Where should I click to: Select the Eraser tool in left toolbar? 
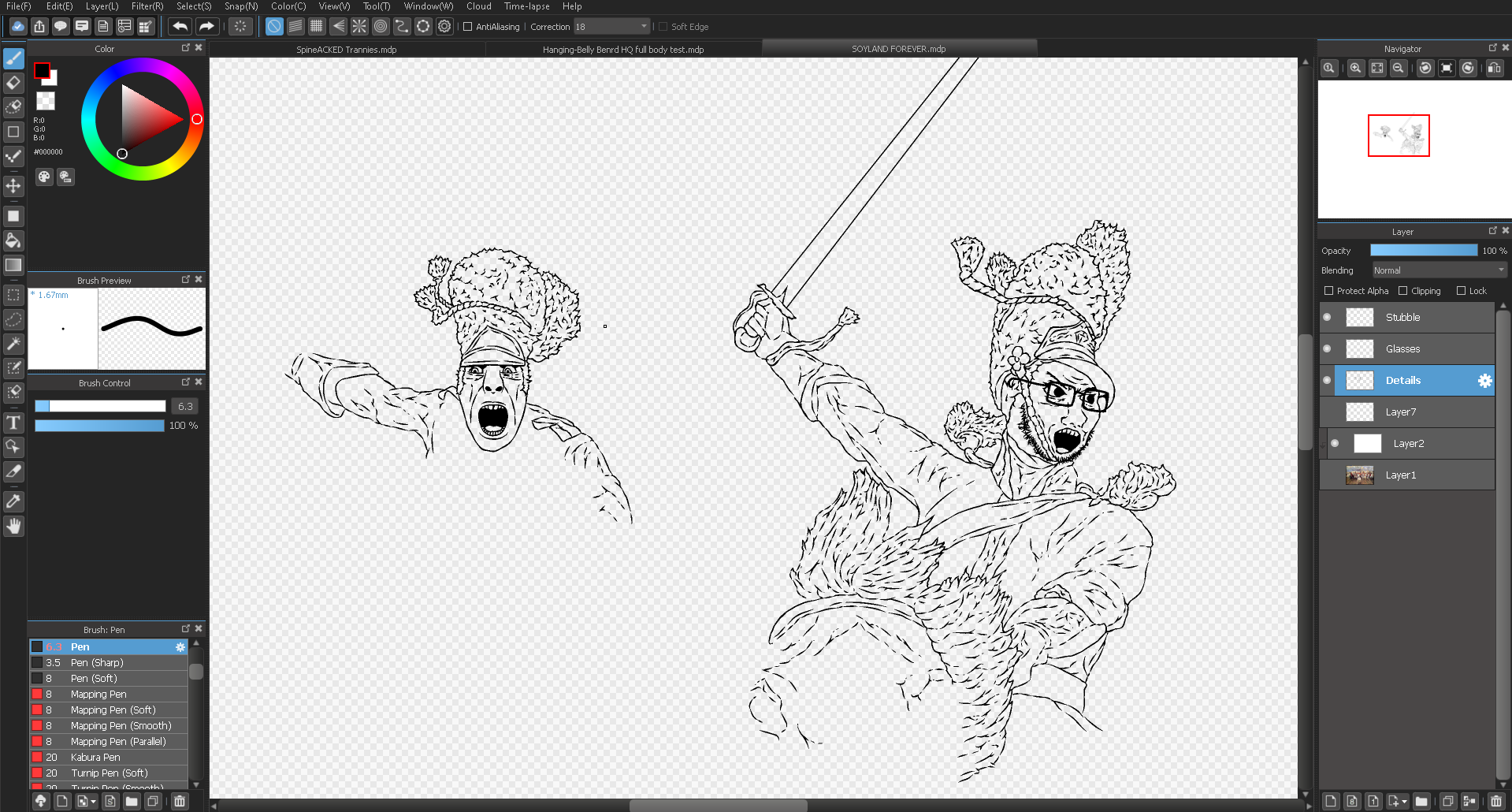coord(13,83)
